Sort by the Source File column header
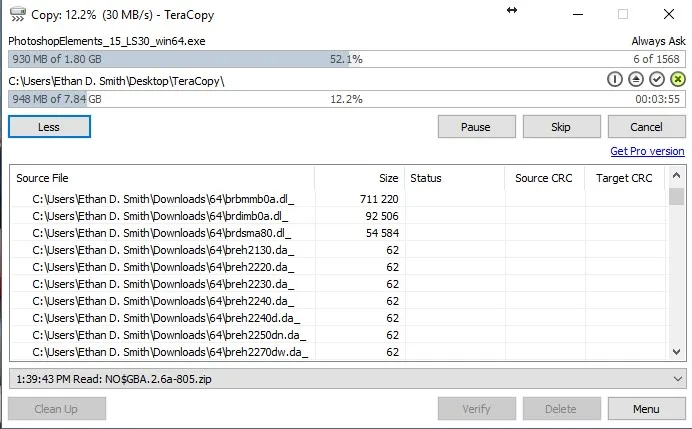Screen dimensions: 692x429 click(x=162, y=178)
